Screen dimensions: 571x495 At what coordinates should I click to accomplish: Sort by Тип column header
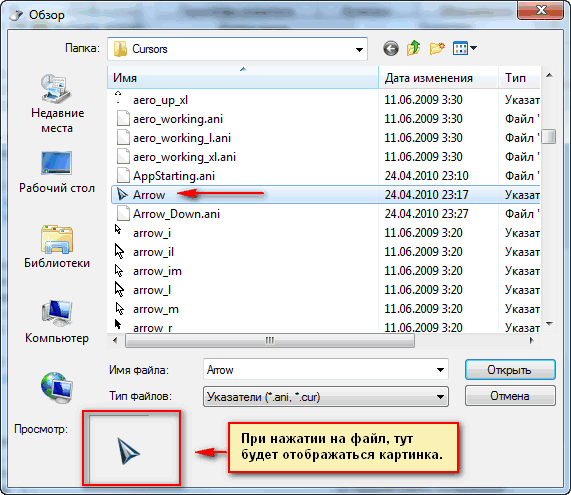tap(519, 78)
